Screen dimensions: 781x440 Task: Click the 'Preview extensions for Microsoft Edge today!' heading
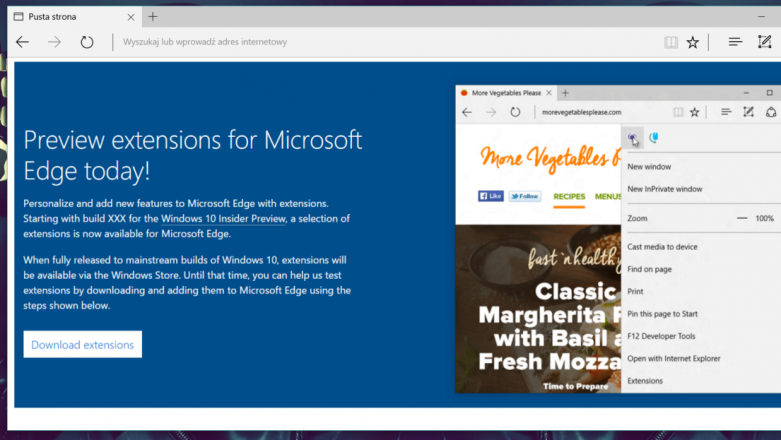click(193, 155)
